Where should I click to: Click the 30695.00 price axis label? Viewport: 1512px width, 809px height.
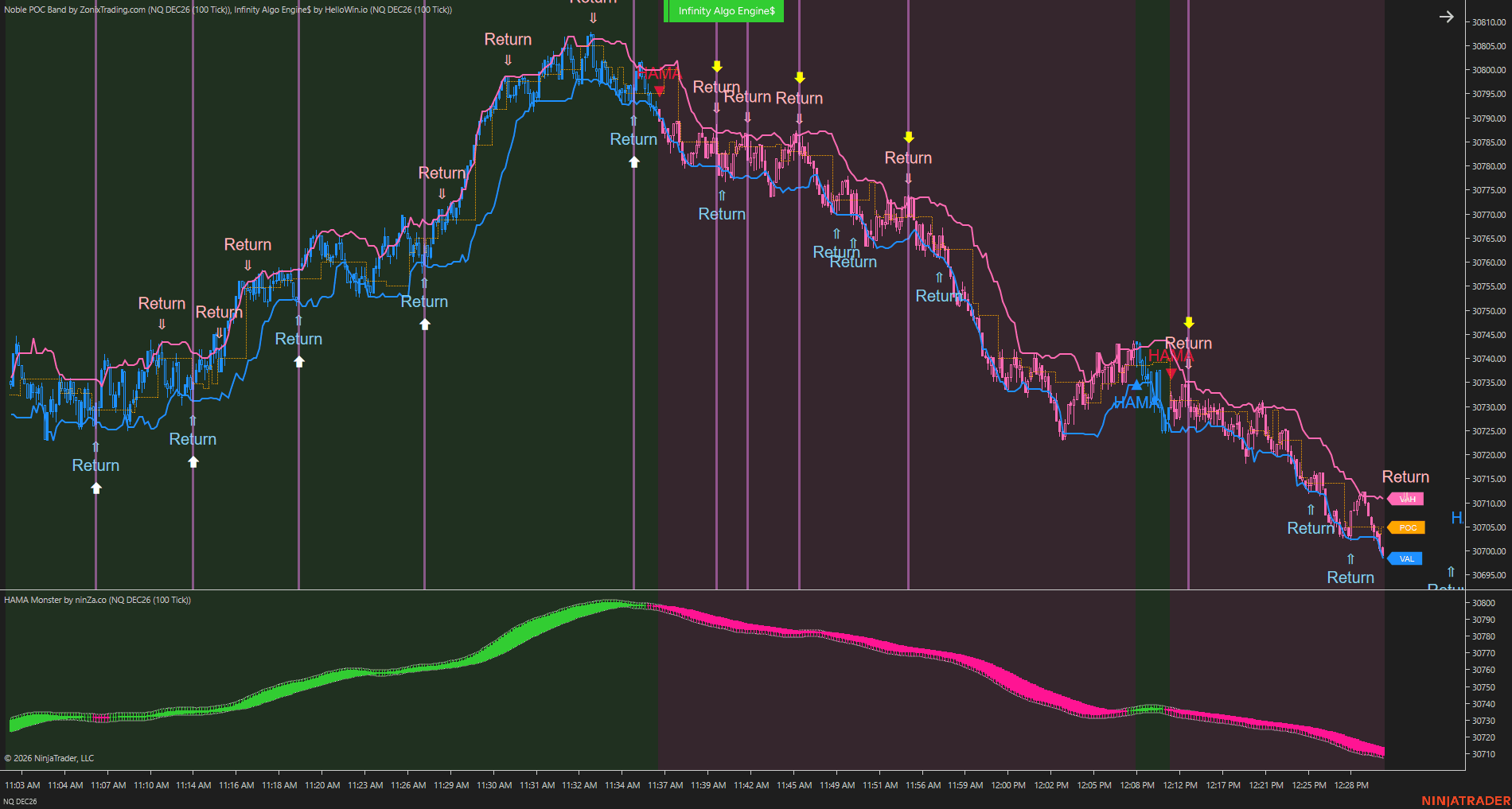click(x=1488, y=575)
